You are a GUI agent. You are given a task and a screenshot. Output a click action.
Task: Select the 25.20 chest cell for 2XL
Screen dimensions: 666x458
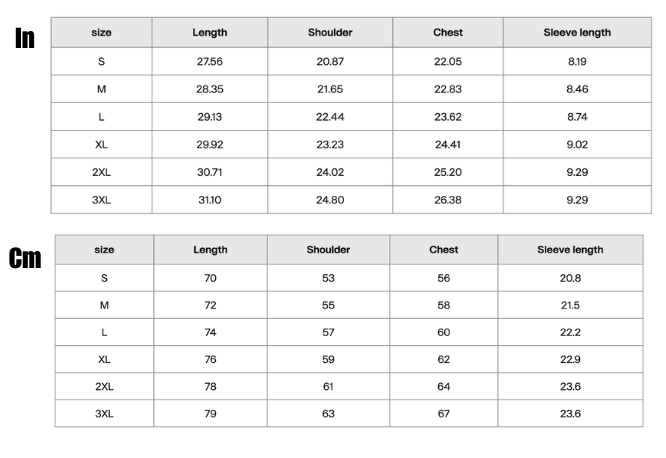point(448,172)
